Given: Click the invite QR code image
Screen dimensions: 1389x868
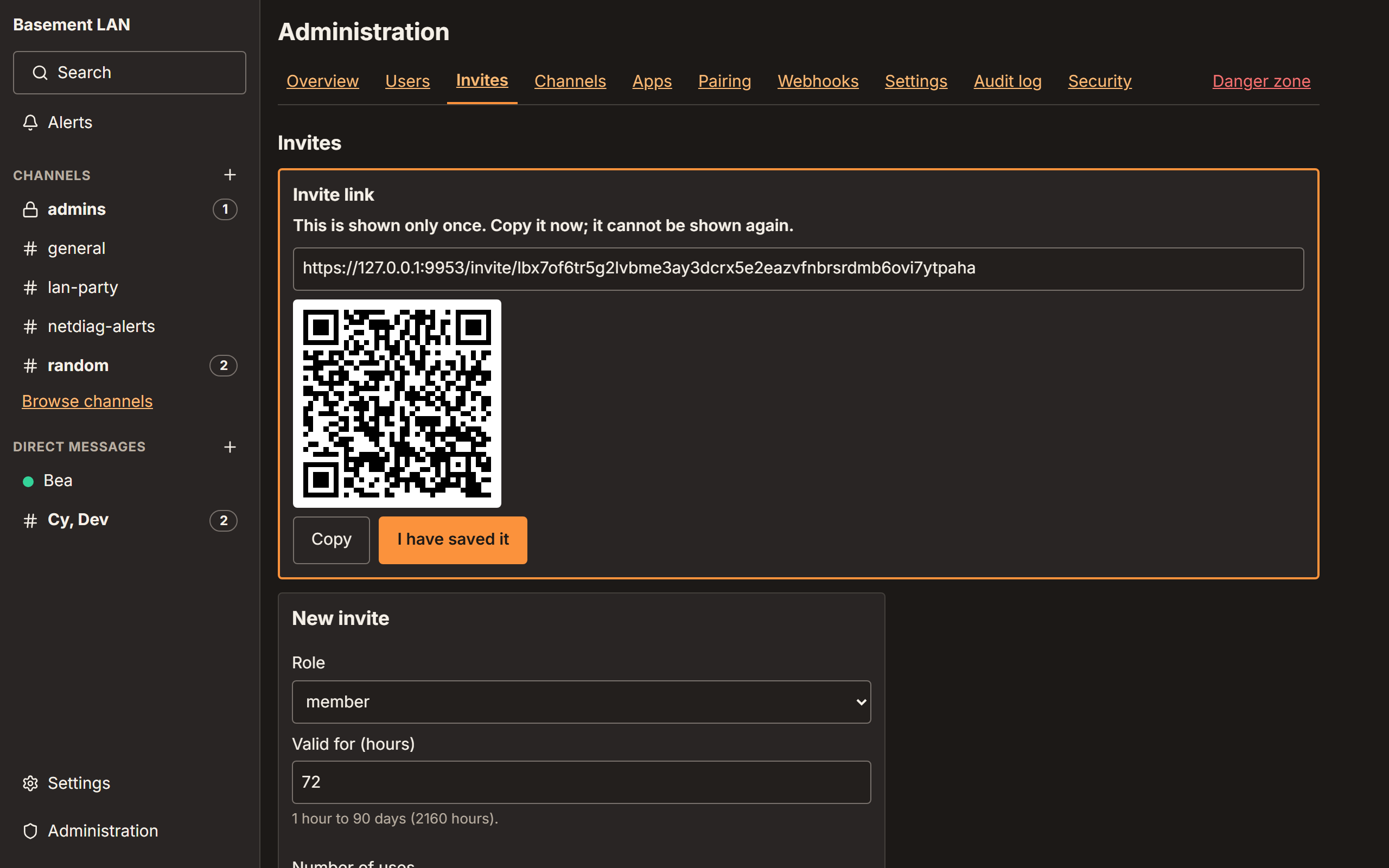Looking at the screenshot, I should 397,404.
